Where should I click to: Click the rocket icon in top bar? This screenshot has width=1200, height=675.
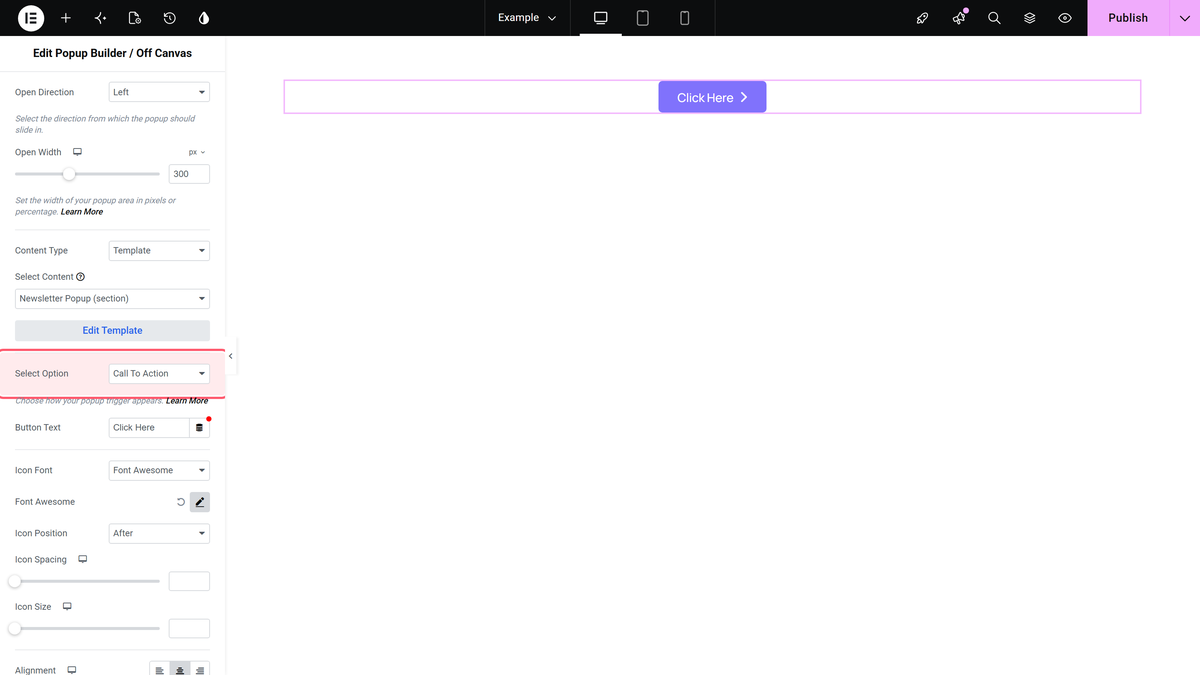923,18
